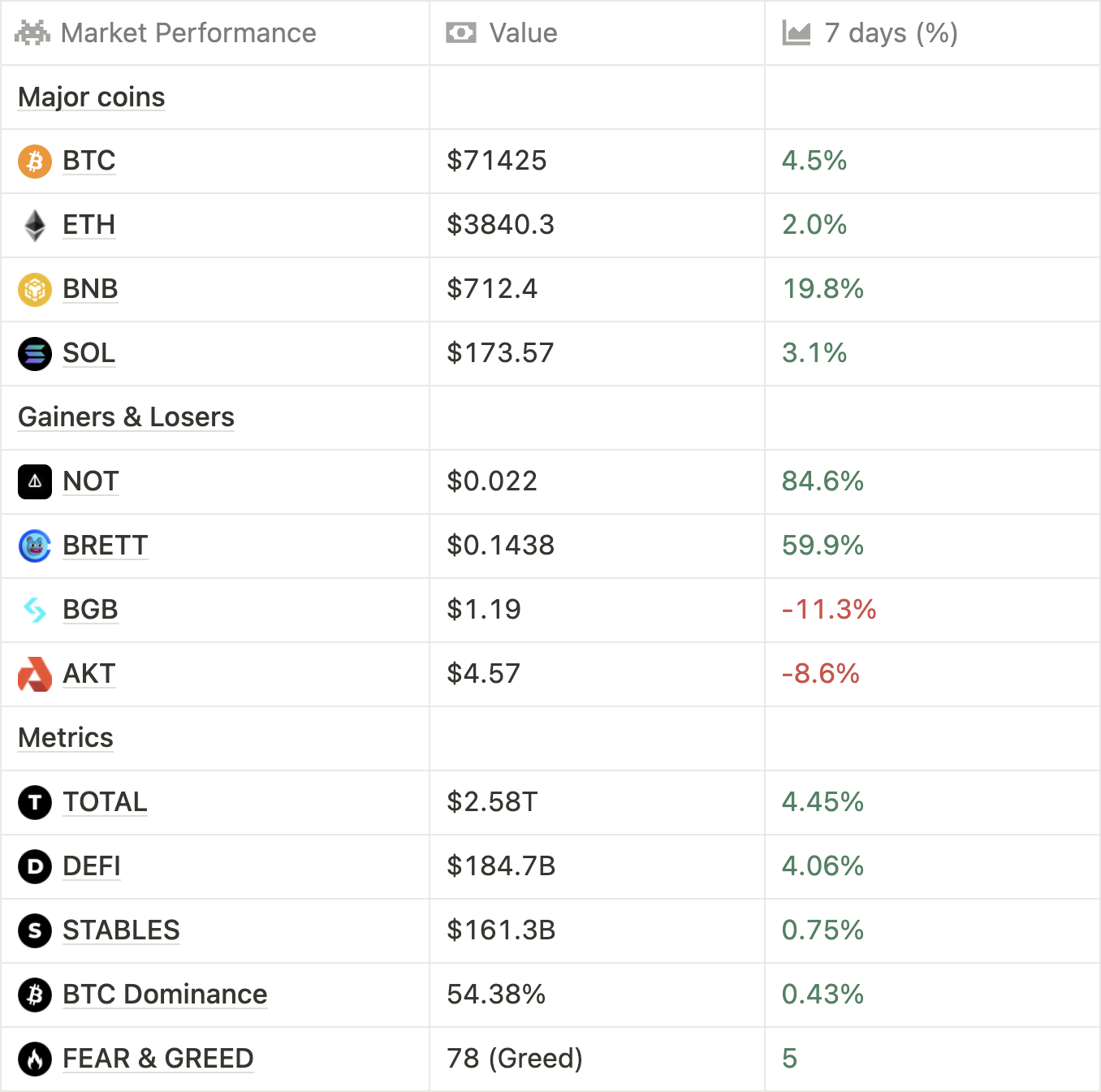
Task: Click the NOT black triangle icon
Action: coord(35,482)
